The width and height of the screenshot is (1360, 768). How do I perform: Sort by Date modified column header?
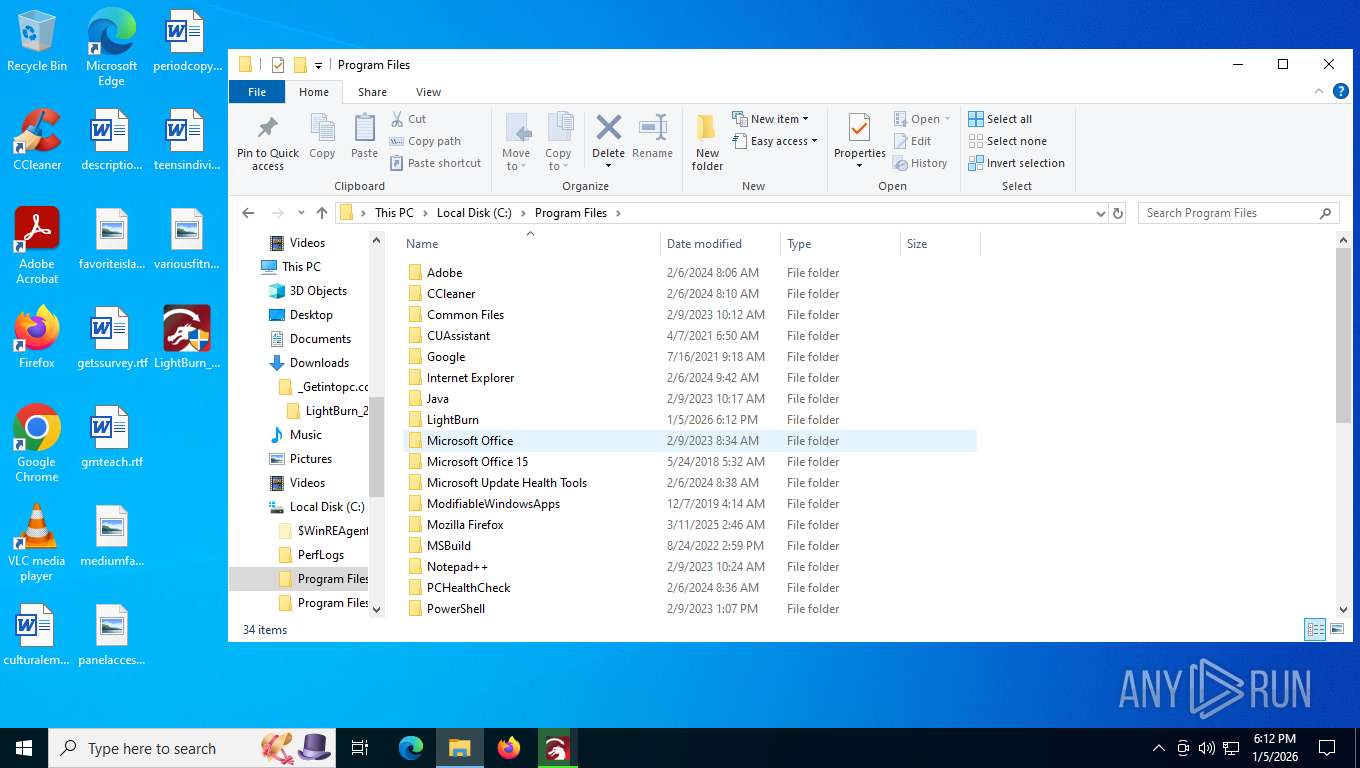(x=720, y=244)
